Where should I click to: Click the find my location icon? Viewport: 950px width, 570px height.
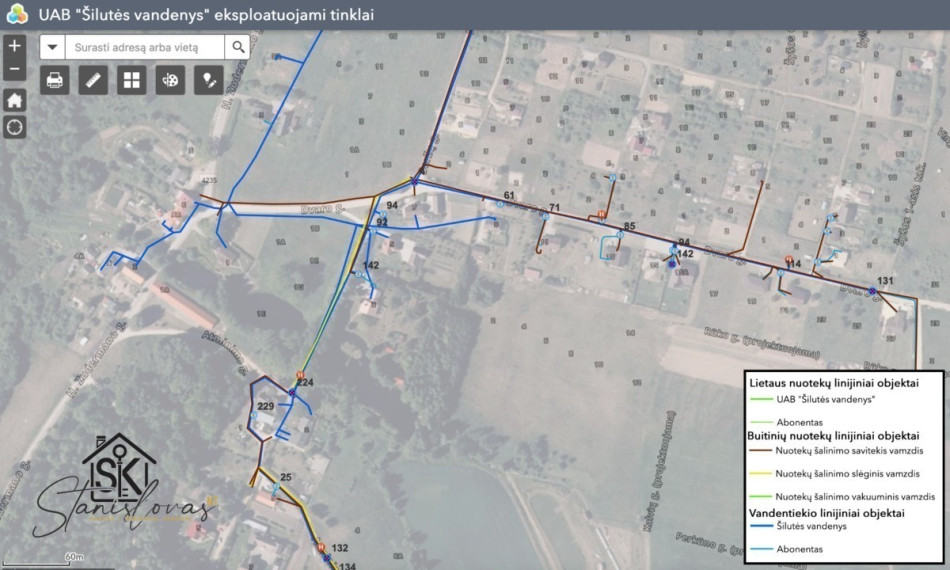[15, 127]
